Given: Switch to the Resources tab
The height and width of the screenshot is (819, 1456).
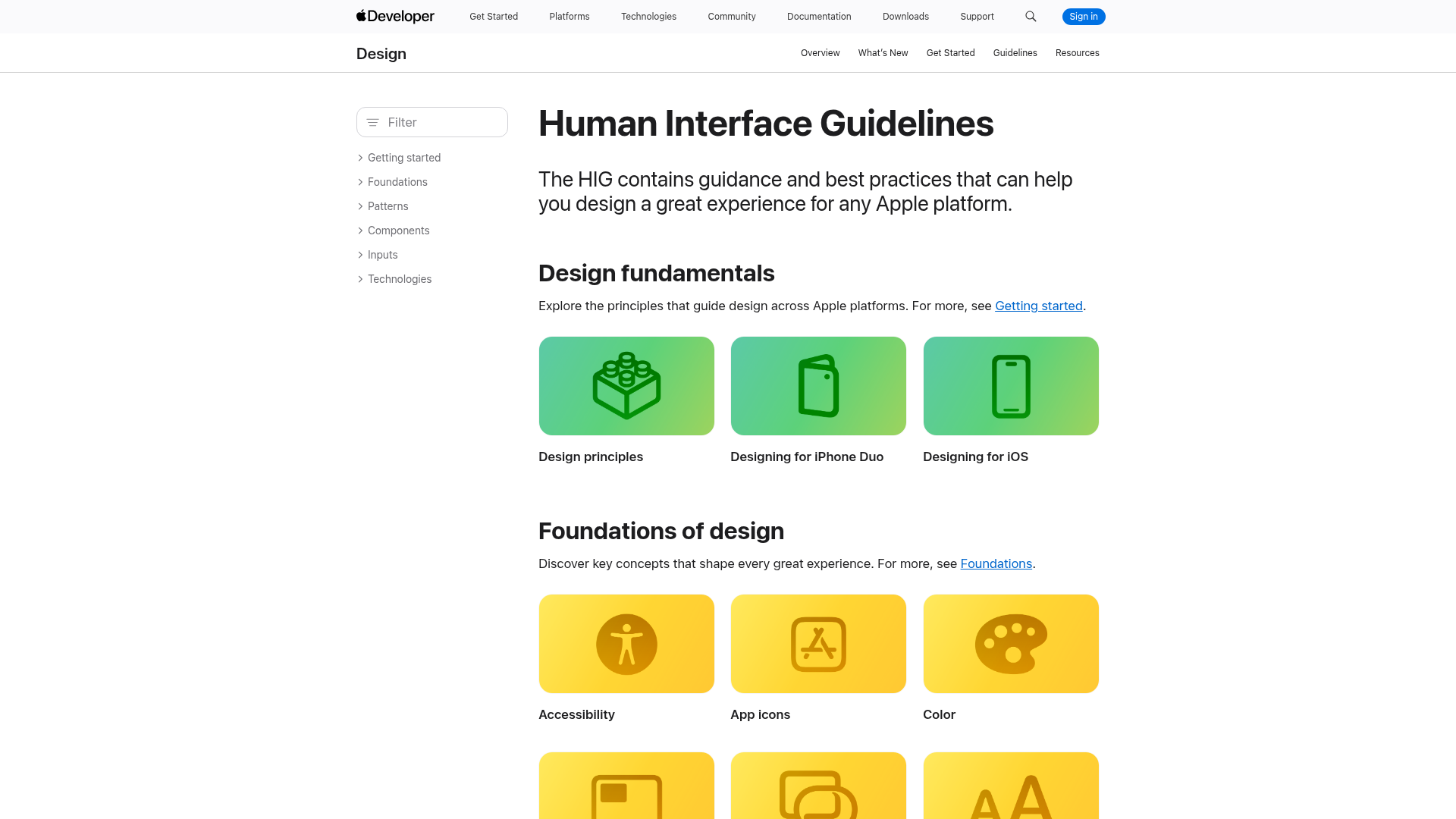Looking at the screenshot, I should tap(1077, 53).
